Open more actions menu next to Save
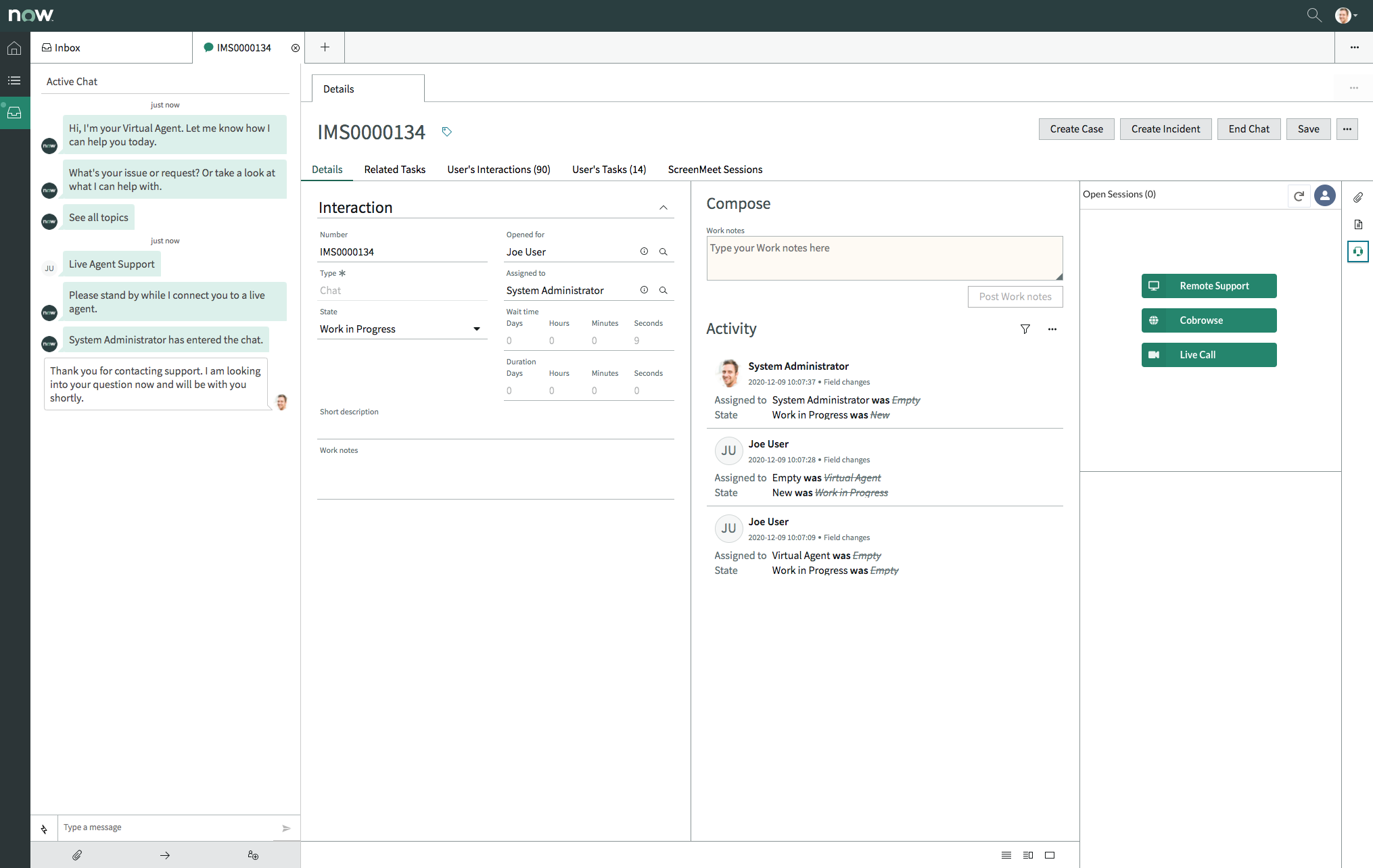 [1347, 129]
